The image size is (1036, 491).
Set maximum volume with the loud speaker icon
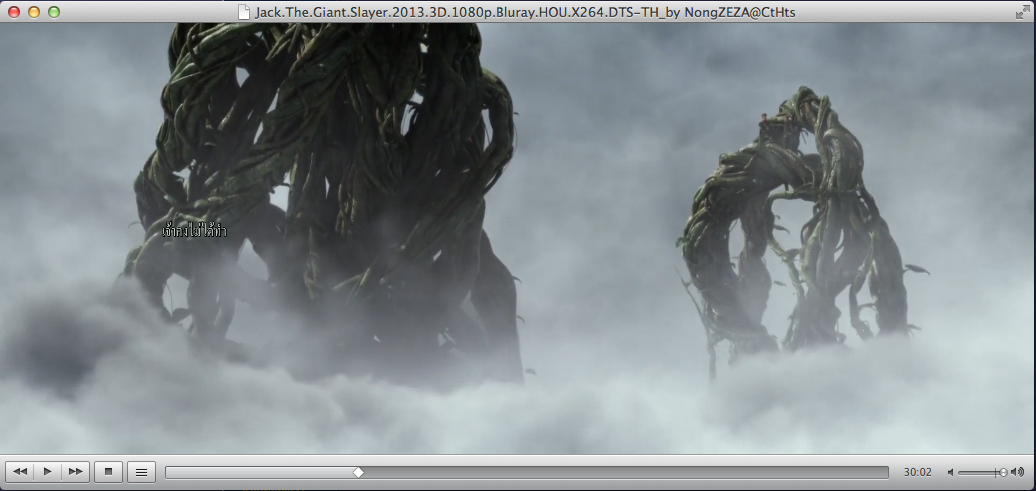pos(1018,472)
